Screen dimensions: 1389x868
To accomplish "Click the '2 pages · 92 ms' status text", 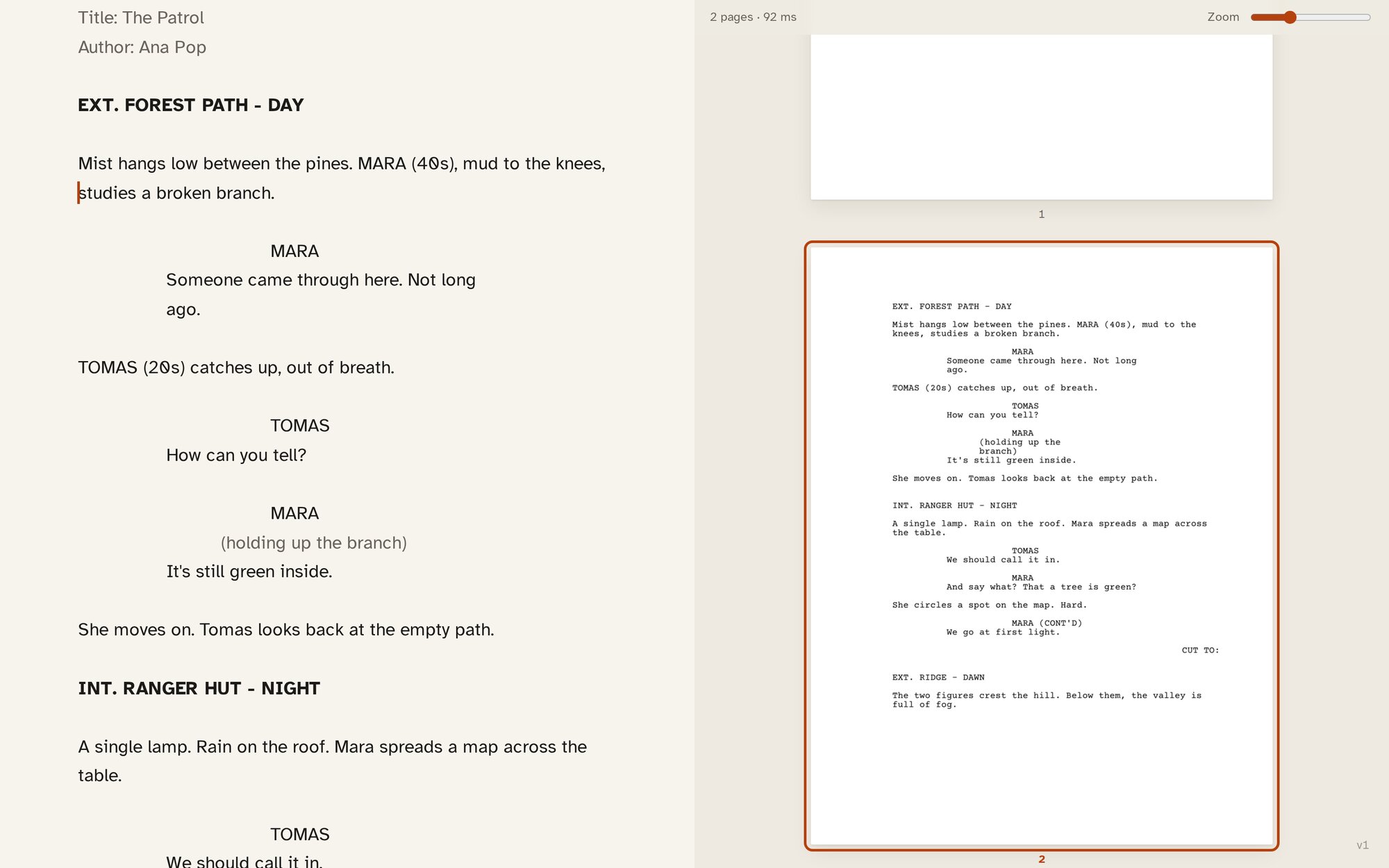I will click(753, 17).
